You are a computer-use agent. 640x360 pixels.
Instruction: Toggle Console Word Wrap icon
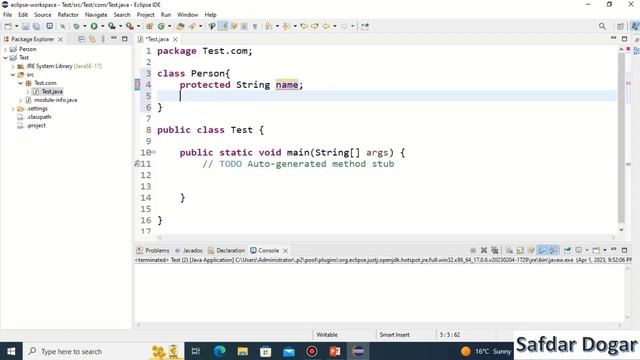[531, 250]
